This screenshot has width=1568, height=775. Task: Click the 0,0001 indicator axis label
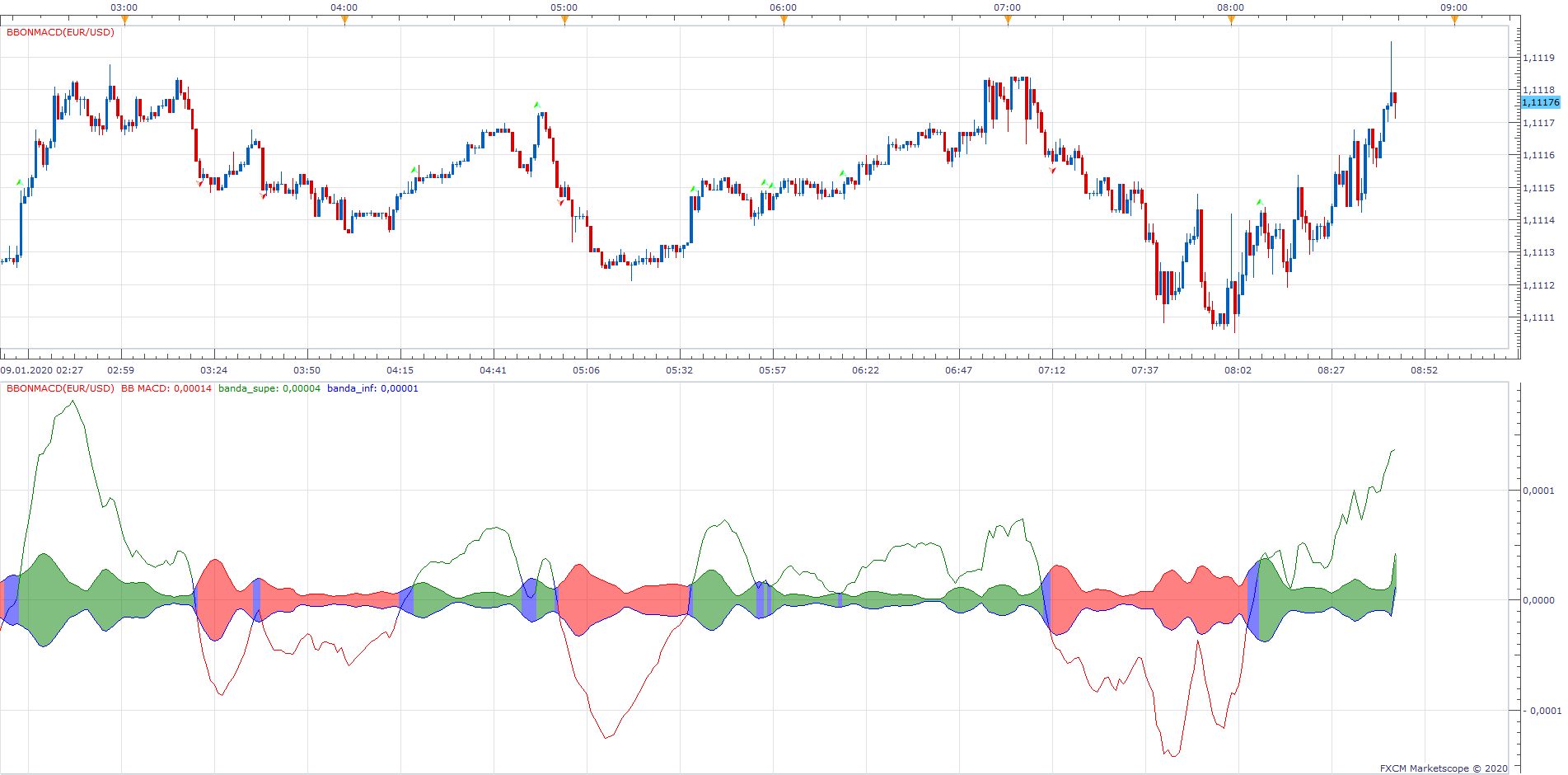click(1538, 491)
